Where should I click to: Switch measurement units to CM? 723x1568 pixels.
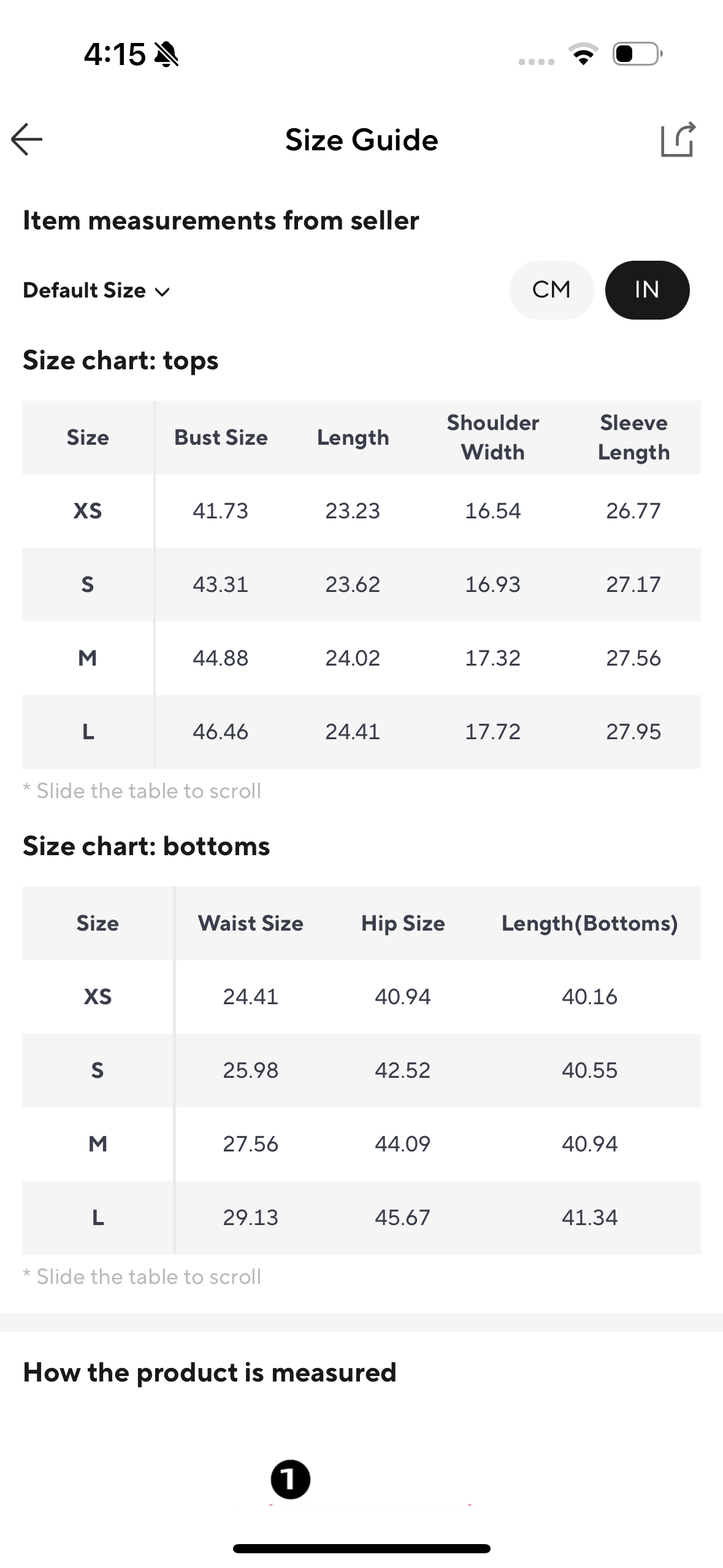[551, 290]
